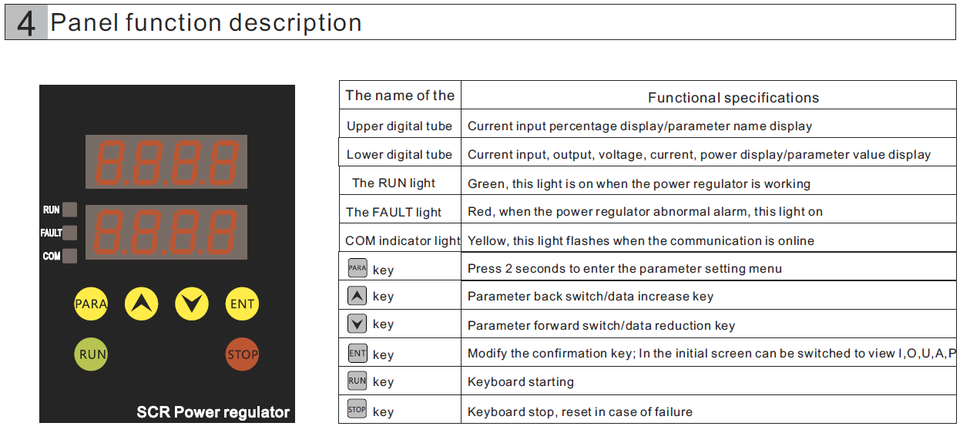Click the FAULT indicator light on panel
Viewport: 960px width, 443px height.
pyautogui.click(x=70, y=233)
